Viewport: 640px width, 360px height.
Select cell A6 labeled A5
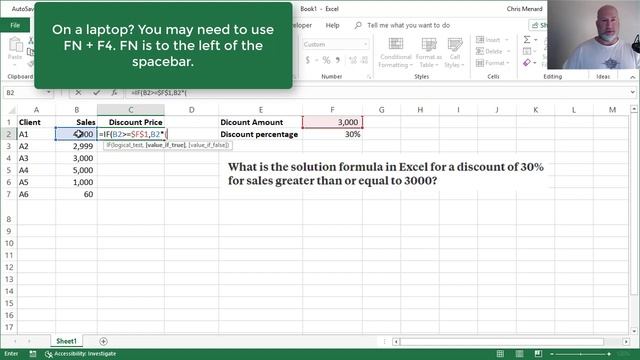36,182
